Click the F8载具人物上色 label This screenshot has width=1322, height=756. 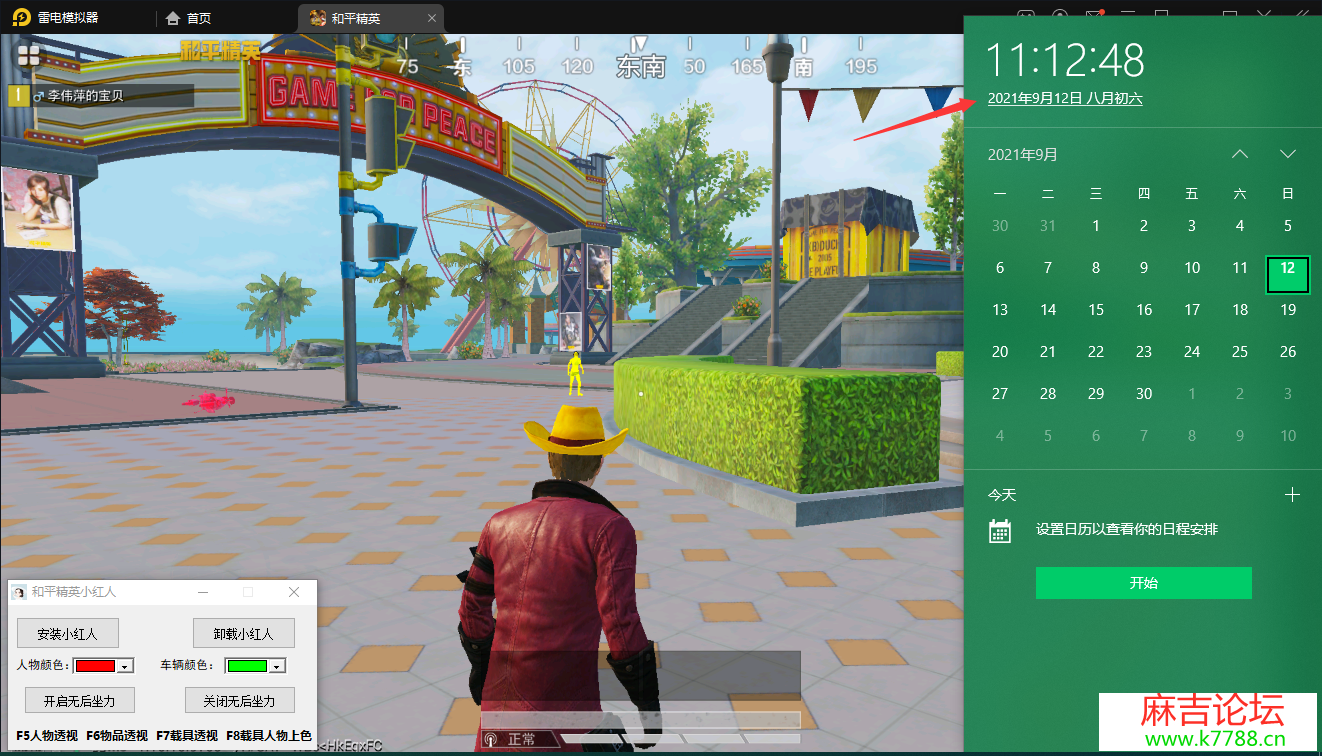pos(269,735)
